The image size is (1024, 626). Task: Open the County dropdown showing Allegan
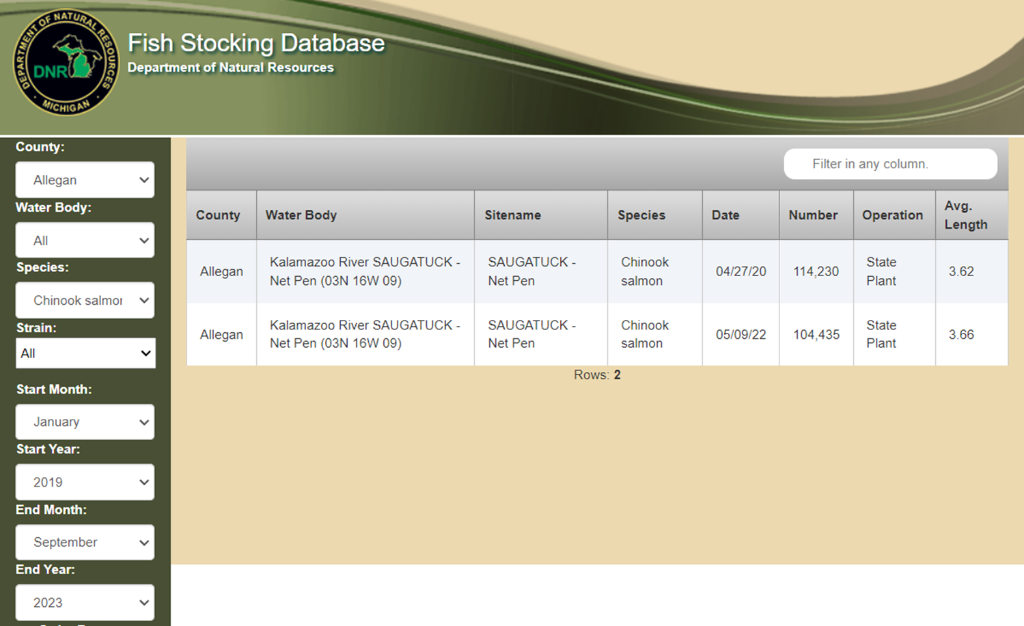85,180
